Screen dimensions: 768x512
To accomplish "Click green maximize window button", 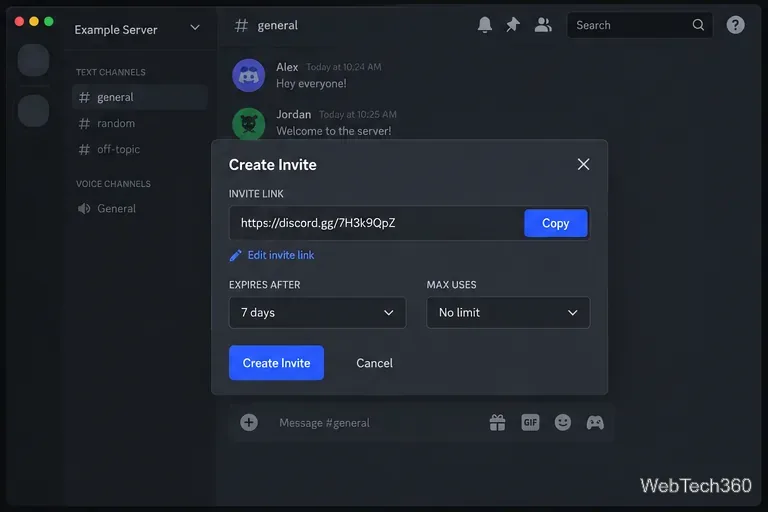I will pyautogui.click(x=48, y=22).
